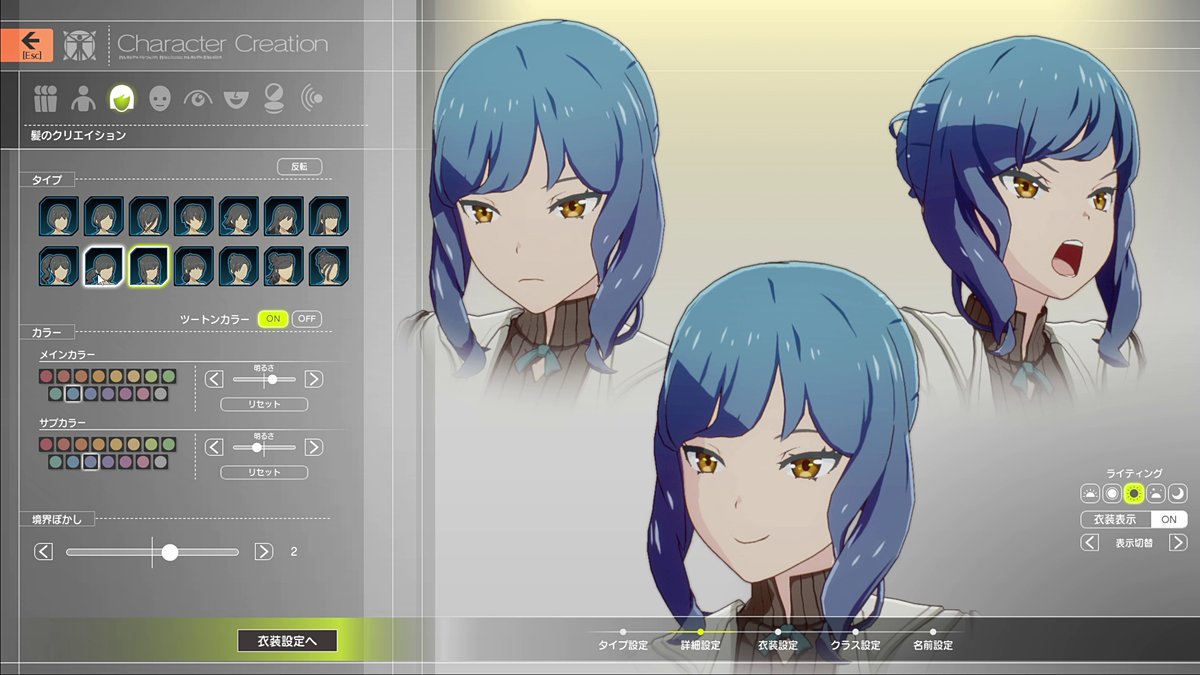Choose the sixth hairstyle in the bottom row

click(x=284, y=267)
